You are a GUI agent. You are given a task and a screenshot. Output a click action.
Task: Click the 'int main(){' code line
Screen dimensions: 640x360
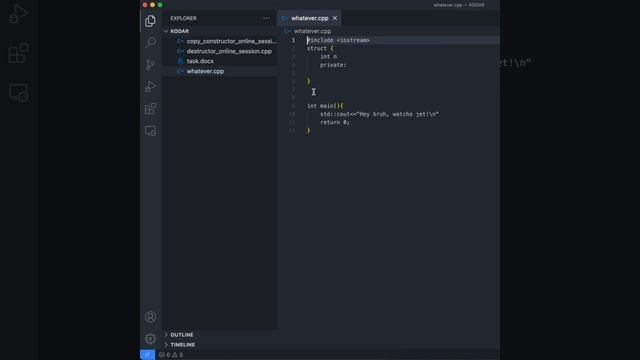coord(325,106)
